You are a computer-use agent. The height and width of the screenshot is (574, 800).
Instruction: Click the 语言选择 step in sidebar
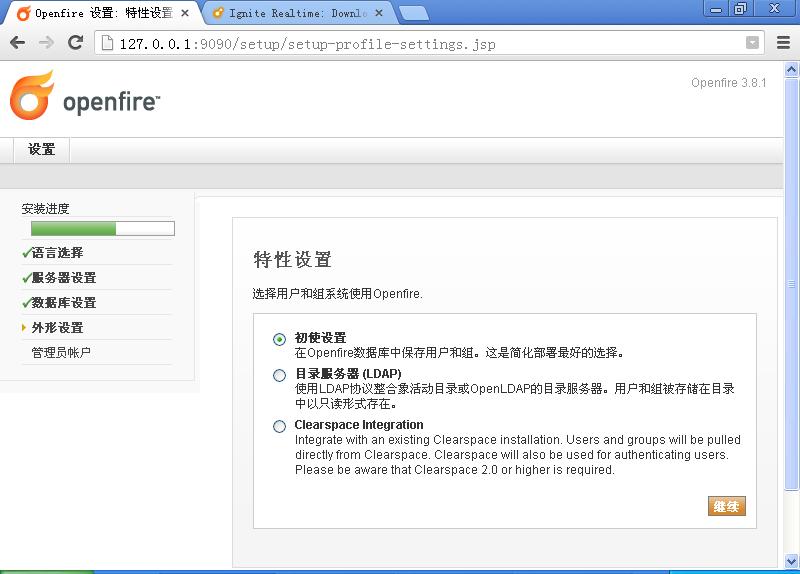(x=57, y=253)
